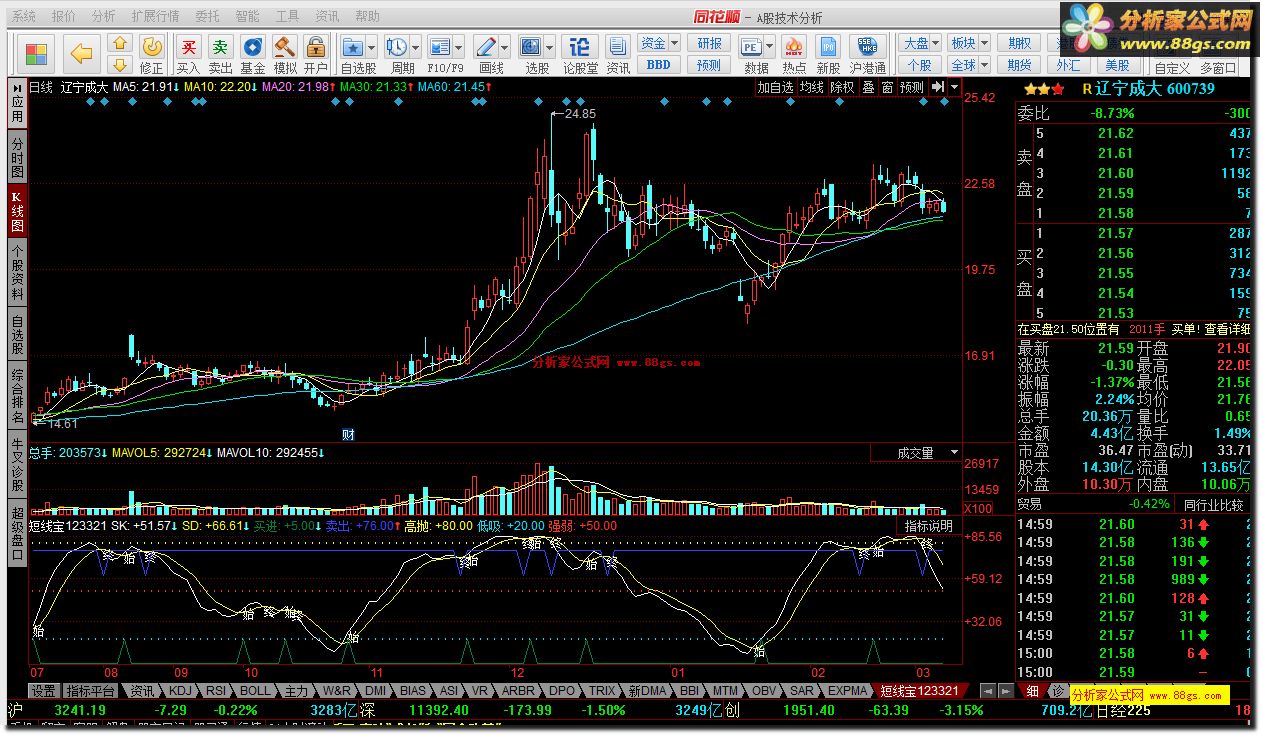Click the 同行业比较 button
Screen dimensions: 1262x735
[1215, 505]
